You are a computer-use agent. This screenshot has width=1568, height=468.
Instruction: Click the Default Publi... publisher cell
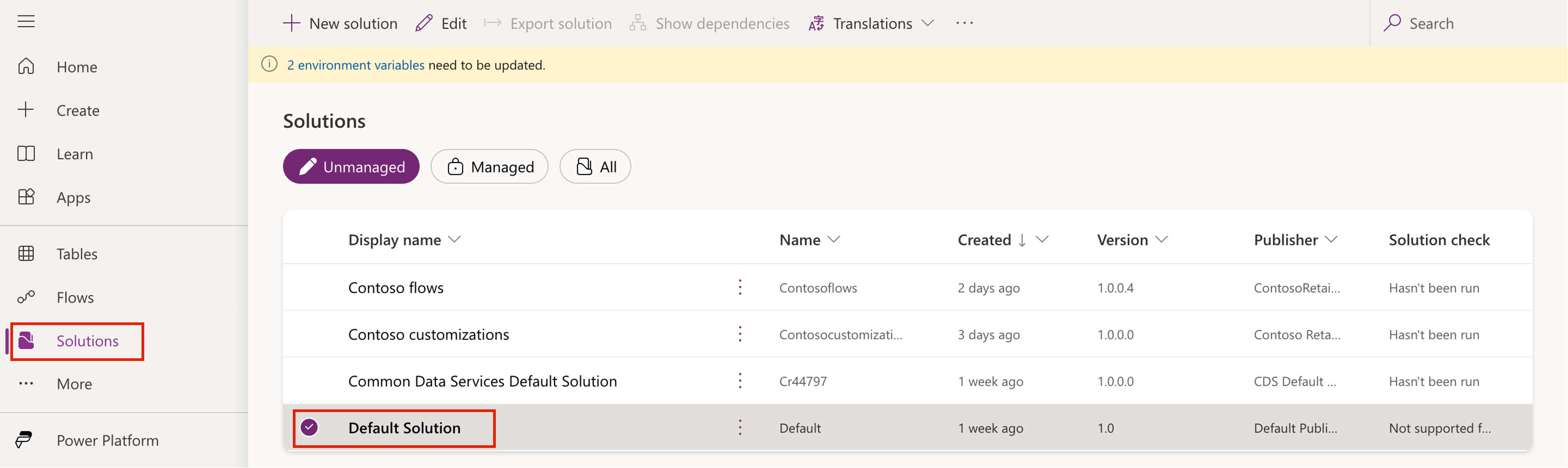click(1295, 428)
